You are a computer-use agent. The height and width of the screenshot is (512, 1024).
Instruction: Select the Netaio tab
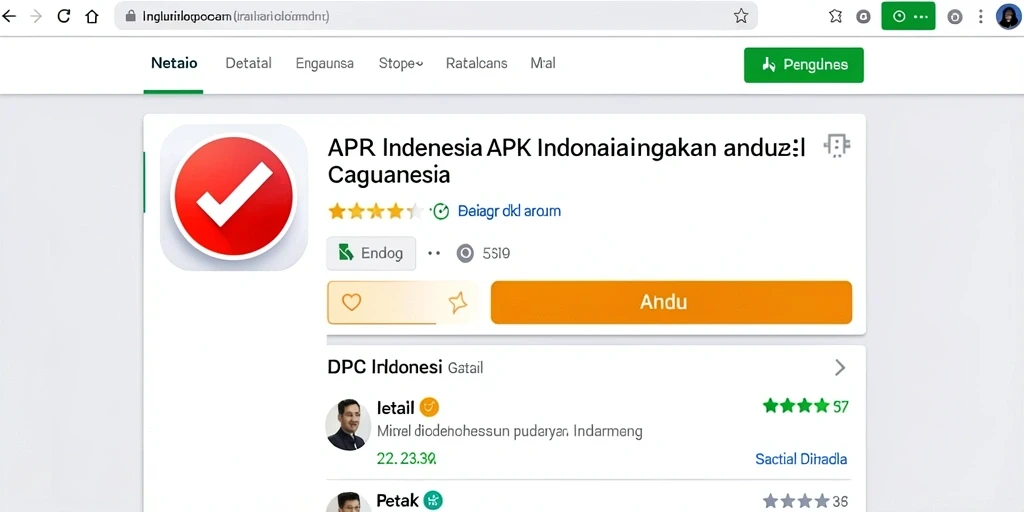coord(174,63)
